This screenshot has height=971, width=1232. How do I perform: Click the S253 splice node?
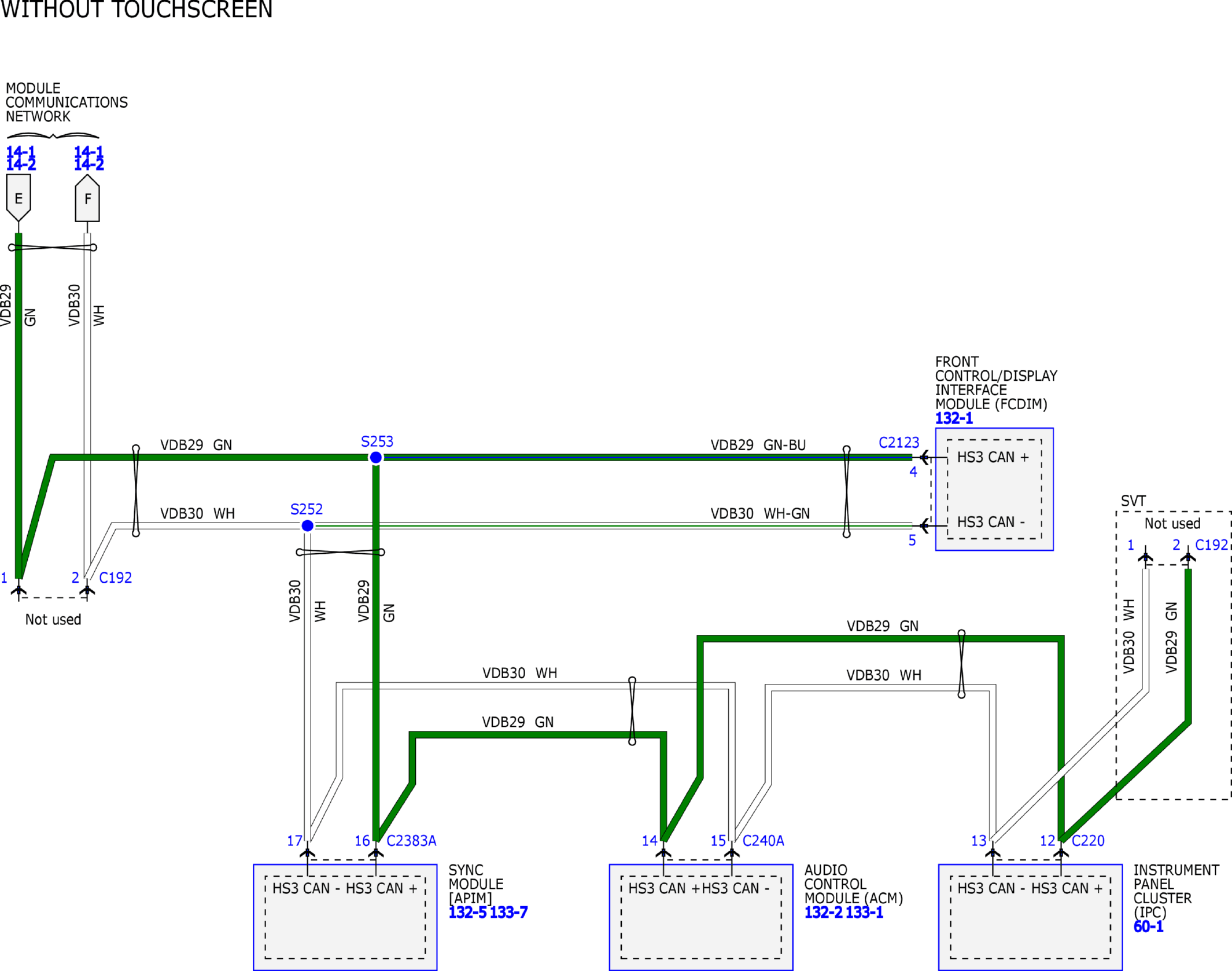coord(376,458)
